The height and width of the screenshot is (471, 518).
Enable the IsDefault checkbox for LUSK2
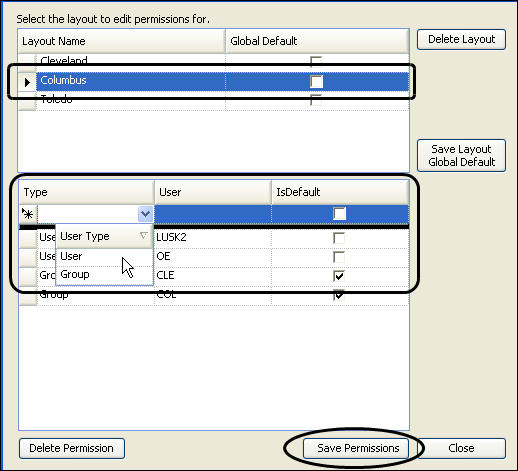point(339,238)
